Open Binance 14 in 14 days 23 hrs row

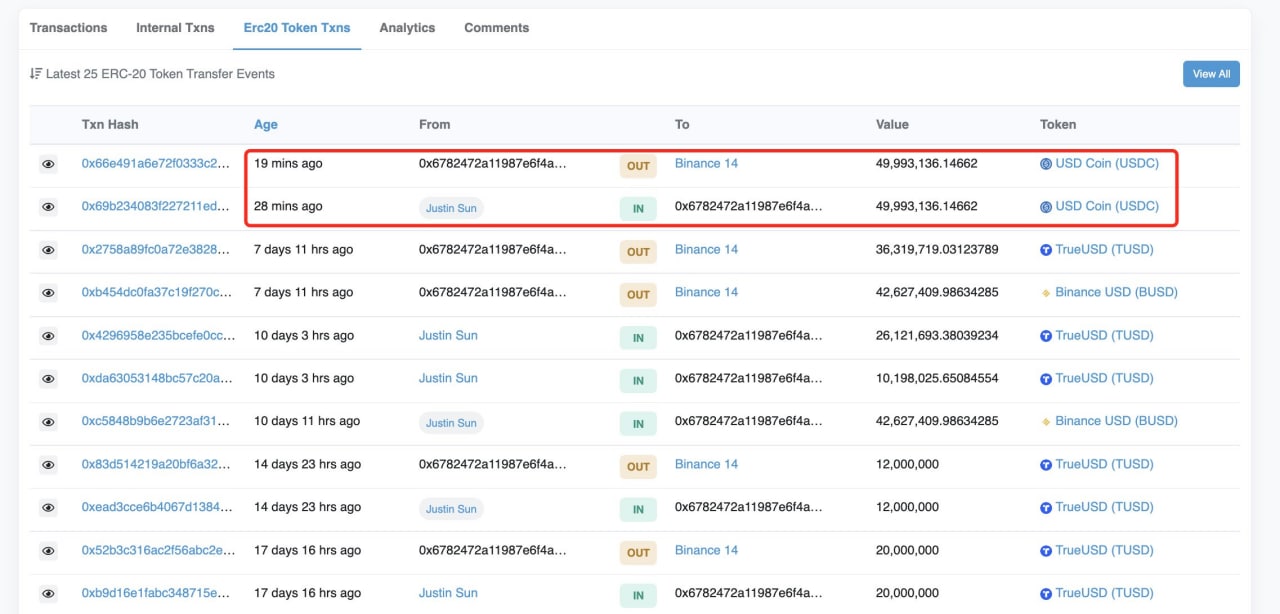706,464
